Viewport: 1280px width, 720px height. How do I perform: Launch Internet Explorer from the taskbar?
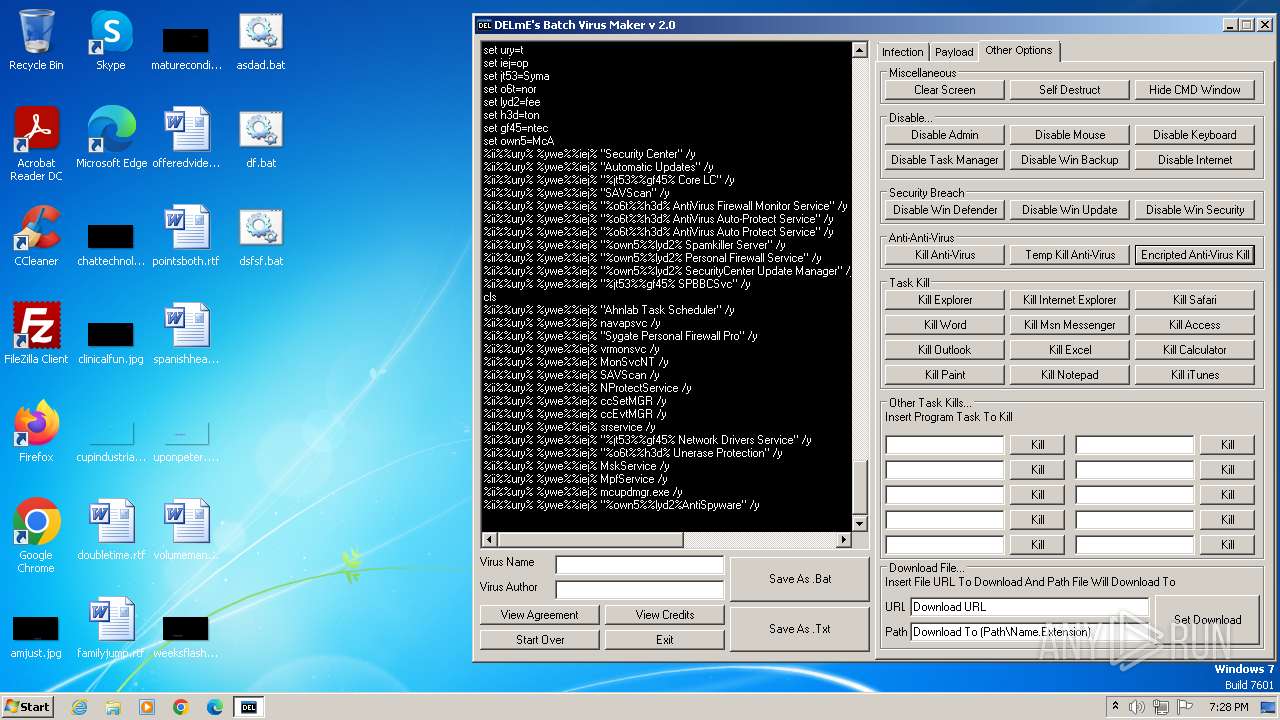(x=79, y=707)
